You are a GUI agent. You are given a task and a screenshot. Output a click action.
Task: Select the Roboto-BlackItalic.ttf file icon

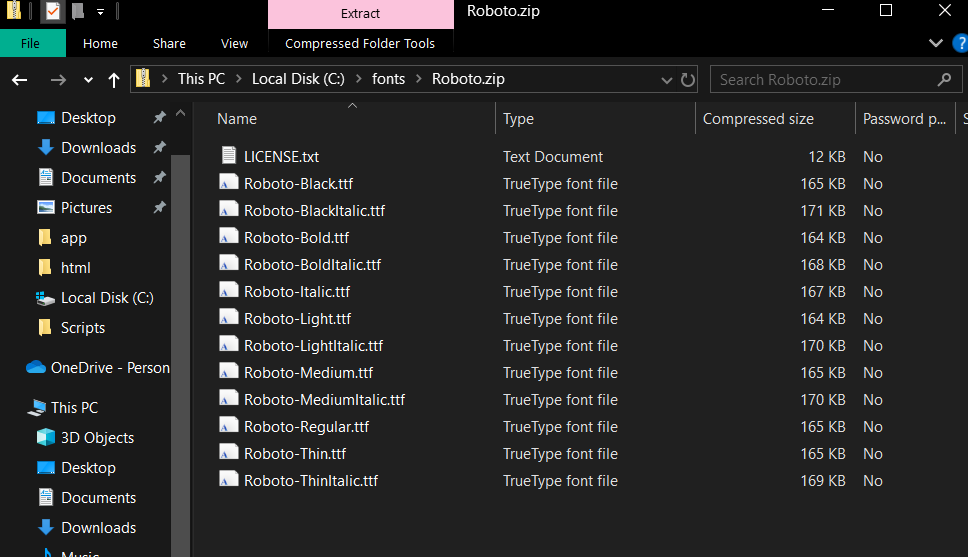click(x=228, y=209)
